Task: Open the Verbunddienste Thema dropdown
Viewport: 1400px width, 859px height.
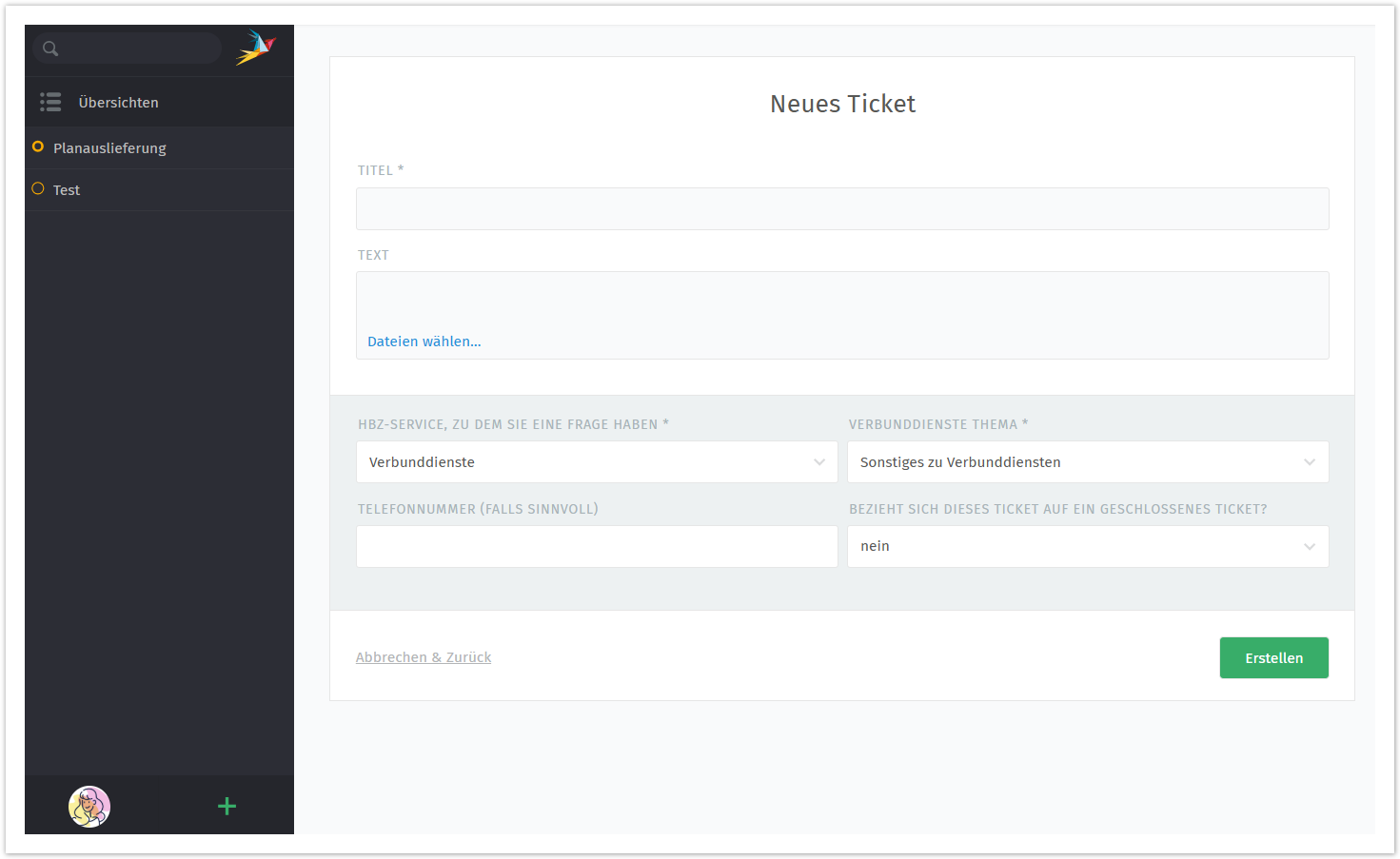Action: click(1087, 462)
